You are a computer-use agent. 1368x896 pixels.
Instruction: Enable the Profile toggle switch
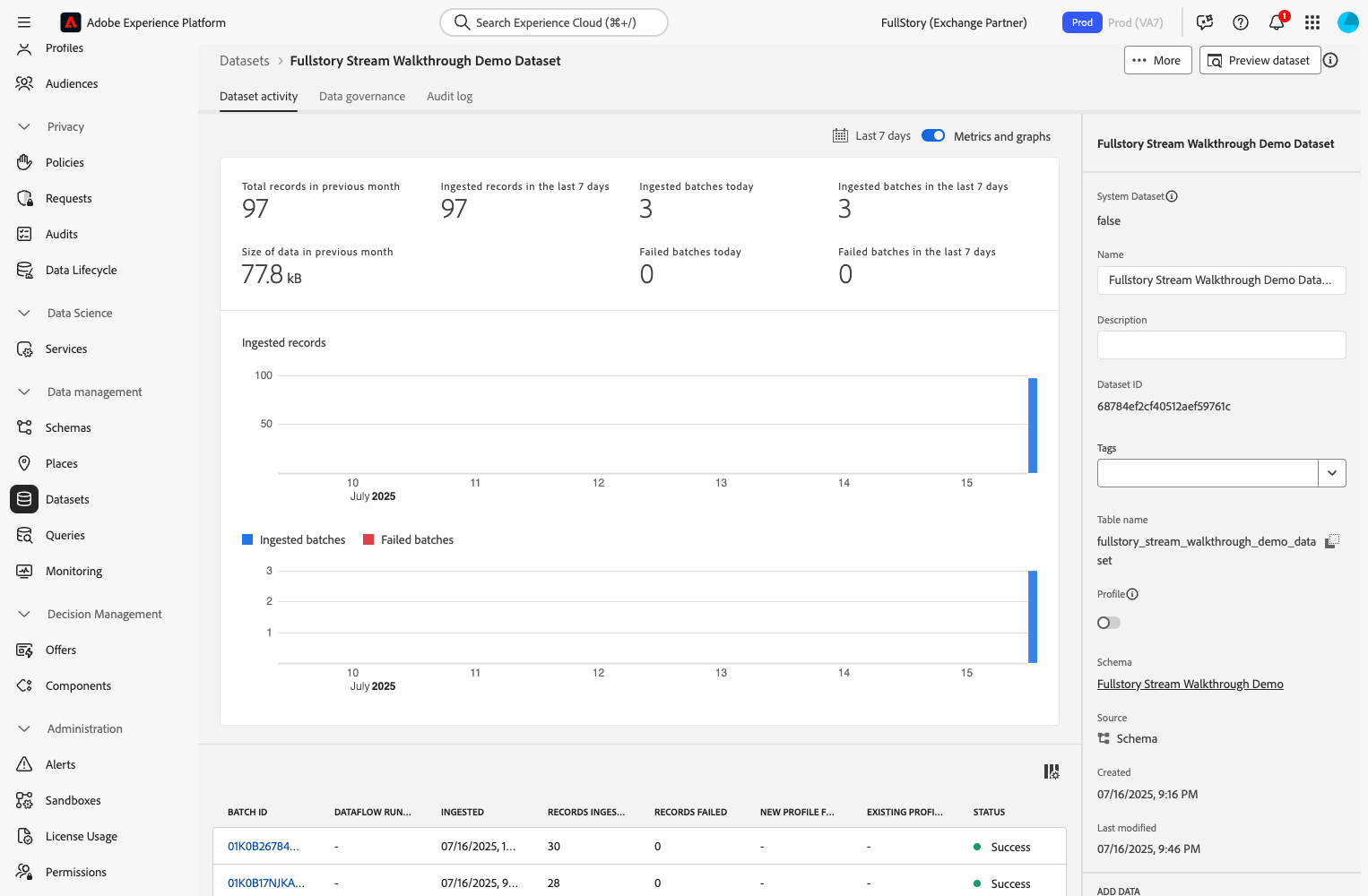click(1109, 623)
